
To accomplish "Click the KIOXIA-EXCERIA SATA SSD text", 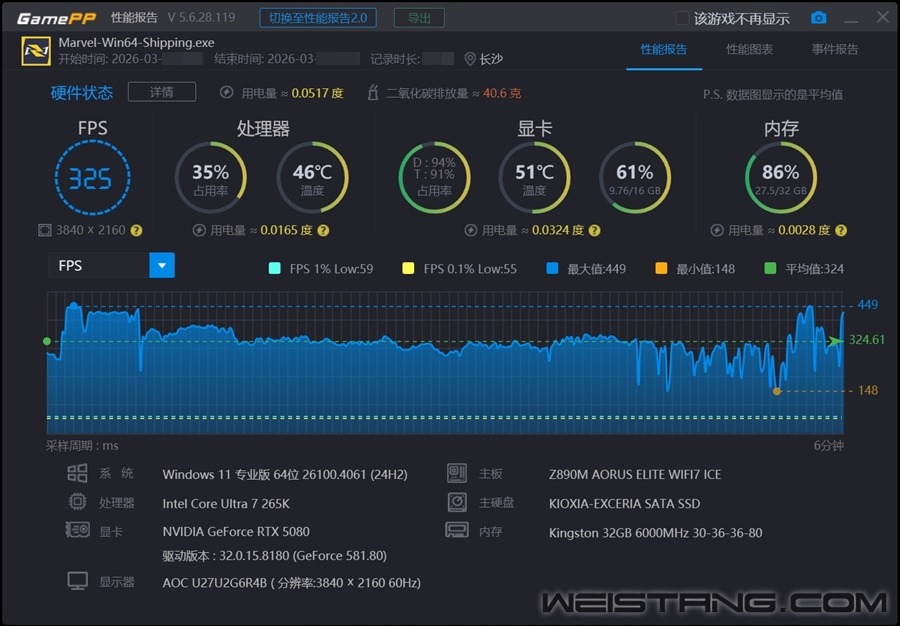I will [624, 504].
